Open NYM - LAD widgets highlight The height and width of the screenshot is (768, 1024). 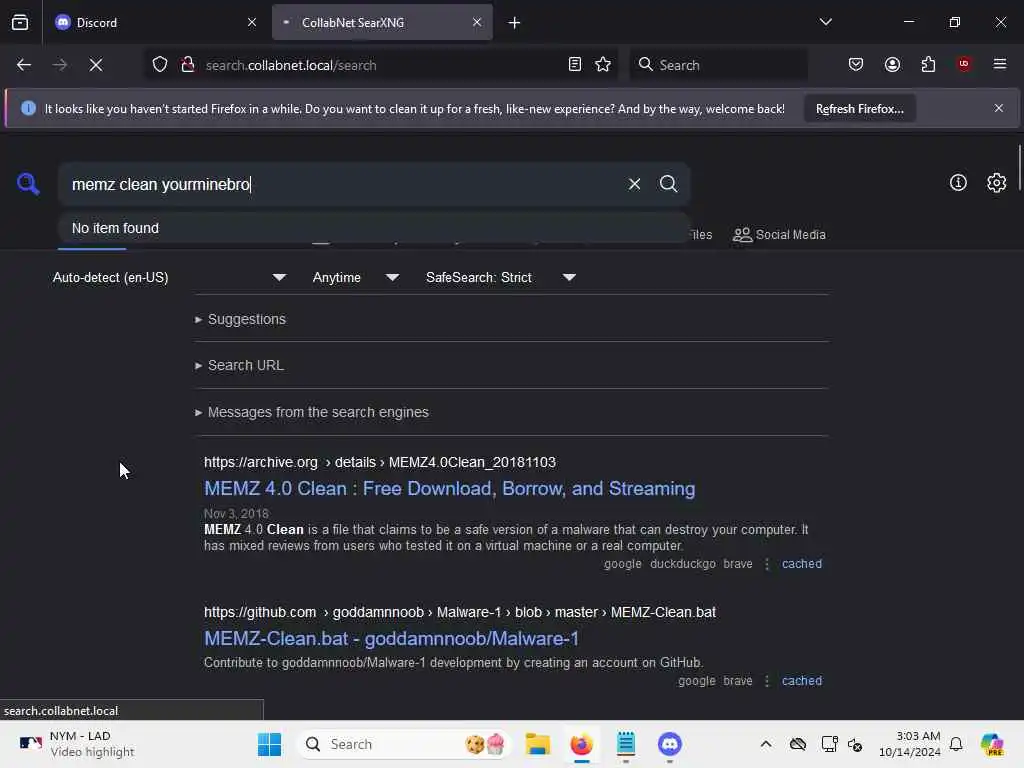point(77,744)
